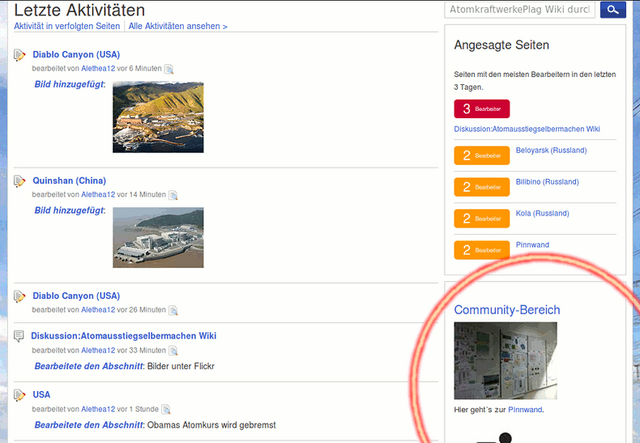Open 'Alle Aktivitäten ansehen' link
The height and width of the screenshot is (443, 640).
click(x=178, y=26)
